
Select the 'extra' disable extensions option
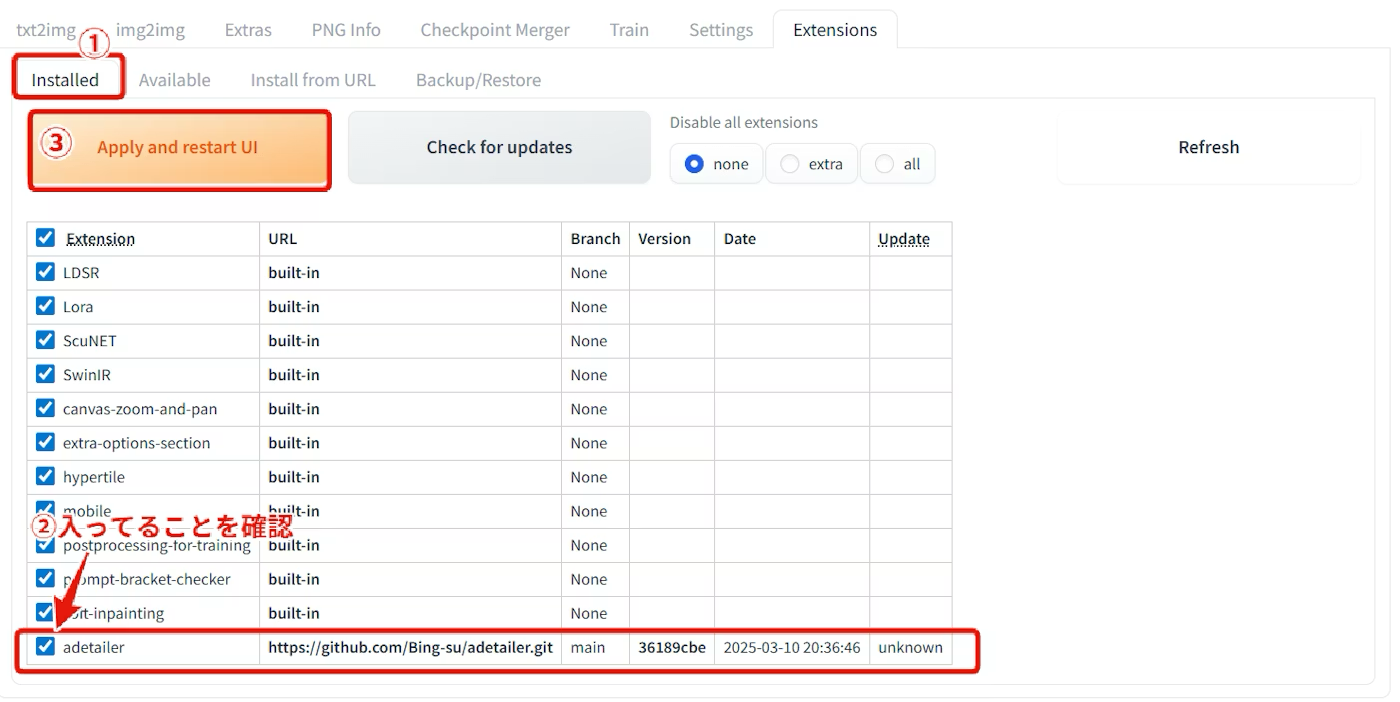(x=790, y=164)
